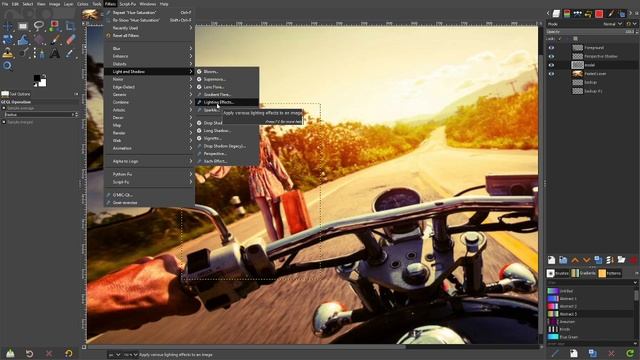Expand the Alpha to Logo submenu
640x360 pixels.
(x=149, y=161)
